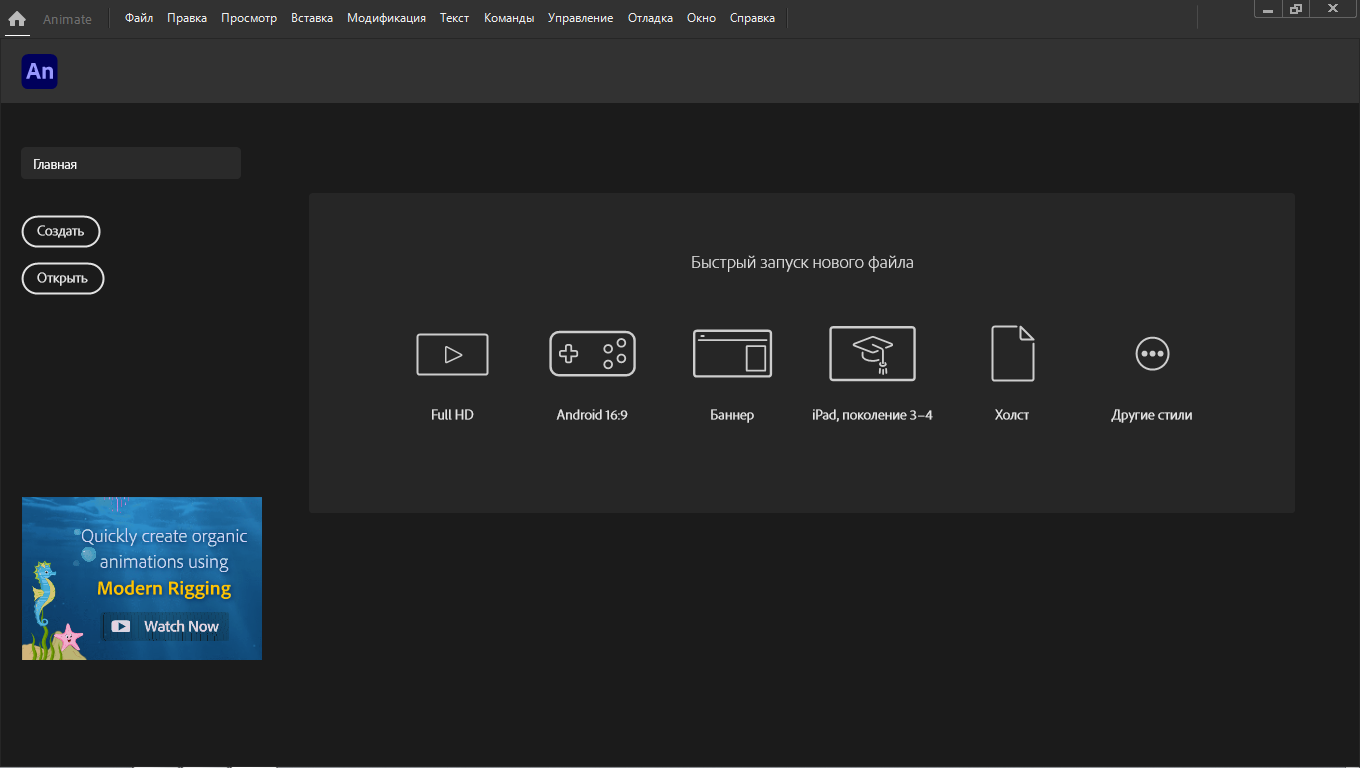The width and height of the screenshot is (1360, 768).
Task: Click Watch Now on Modern Rigging banner
Action: click(x=165, y=626)
